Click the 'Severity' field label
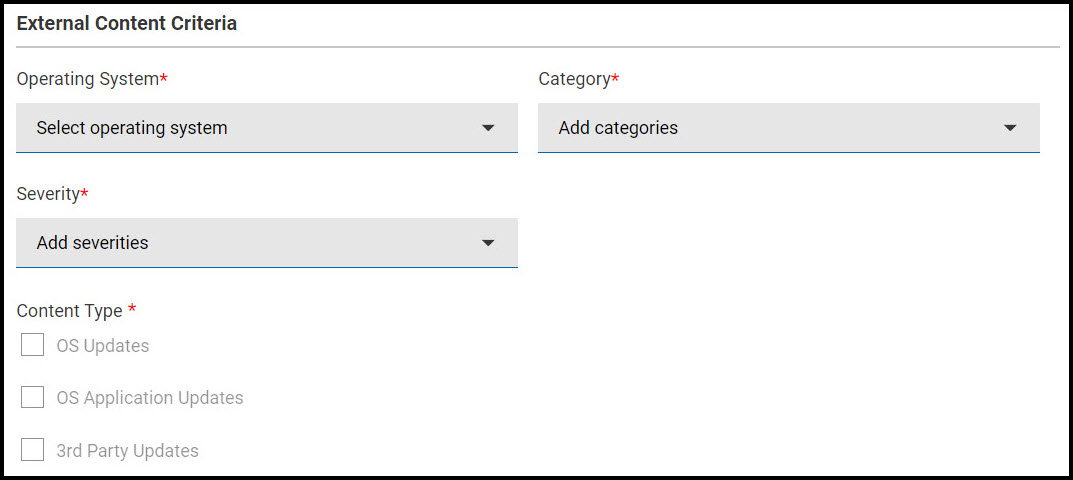The image size is (1073, 480). pos(48,194)
